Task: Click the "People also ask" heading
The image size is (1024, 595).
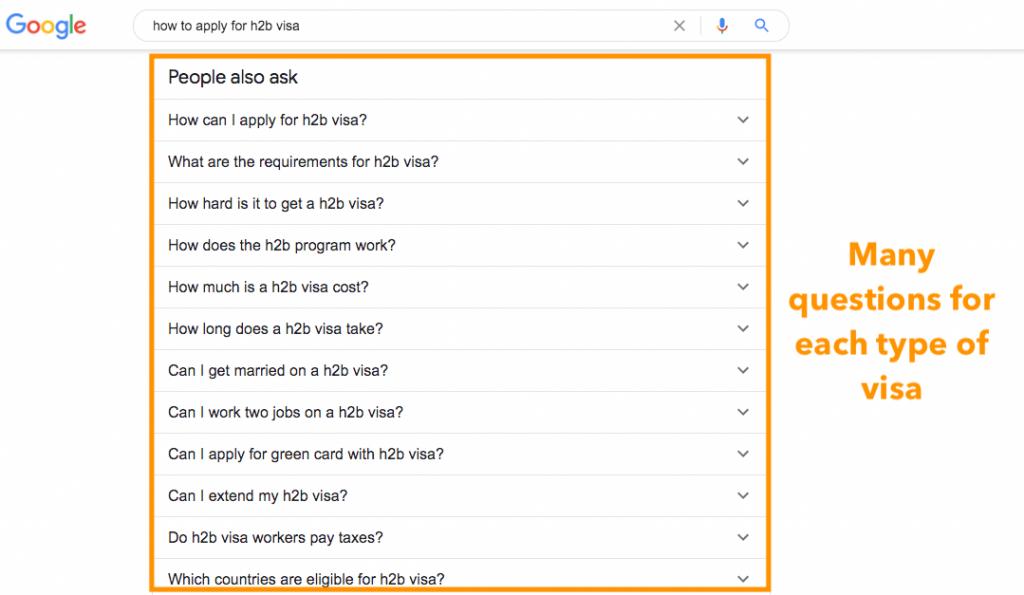Action: (232, 77)
